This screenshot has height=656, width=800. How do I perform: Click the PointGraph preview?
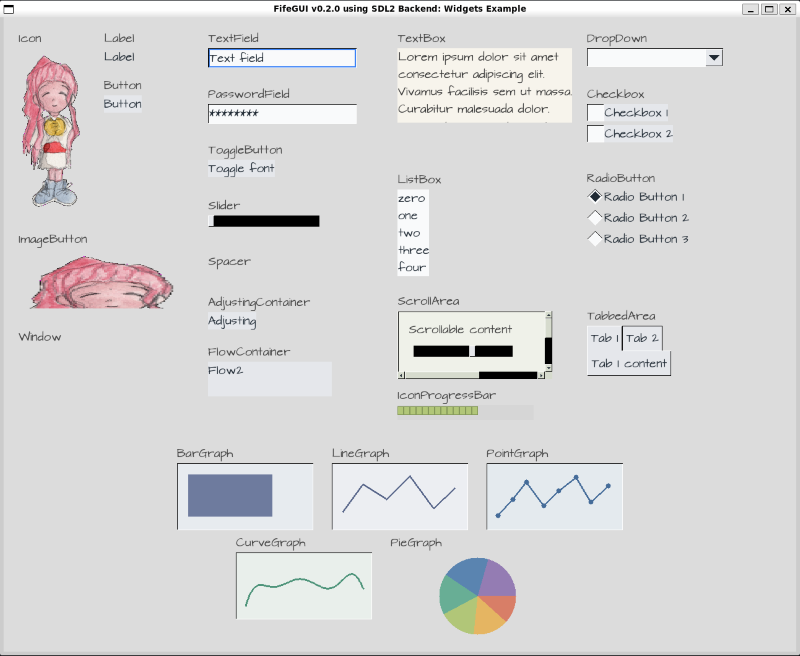pyautogui.click(x=554, y=495)
